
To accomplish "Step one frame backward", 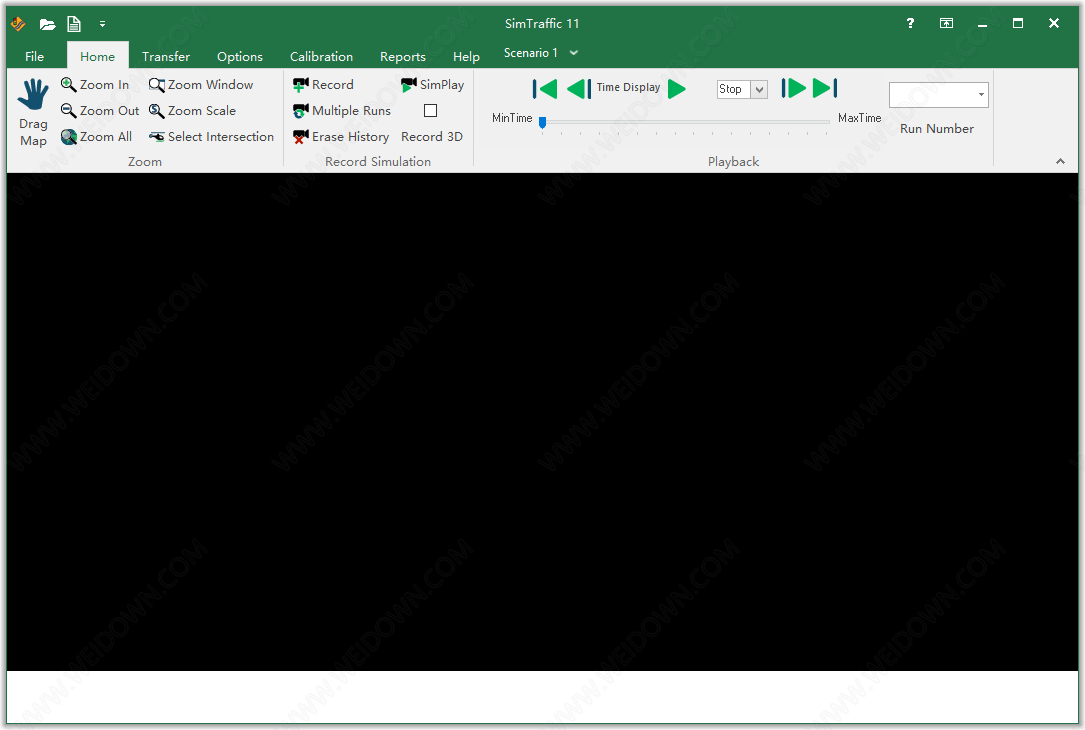I will click(579, 89).
